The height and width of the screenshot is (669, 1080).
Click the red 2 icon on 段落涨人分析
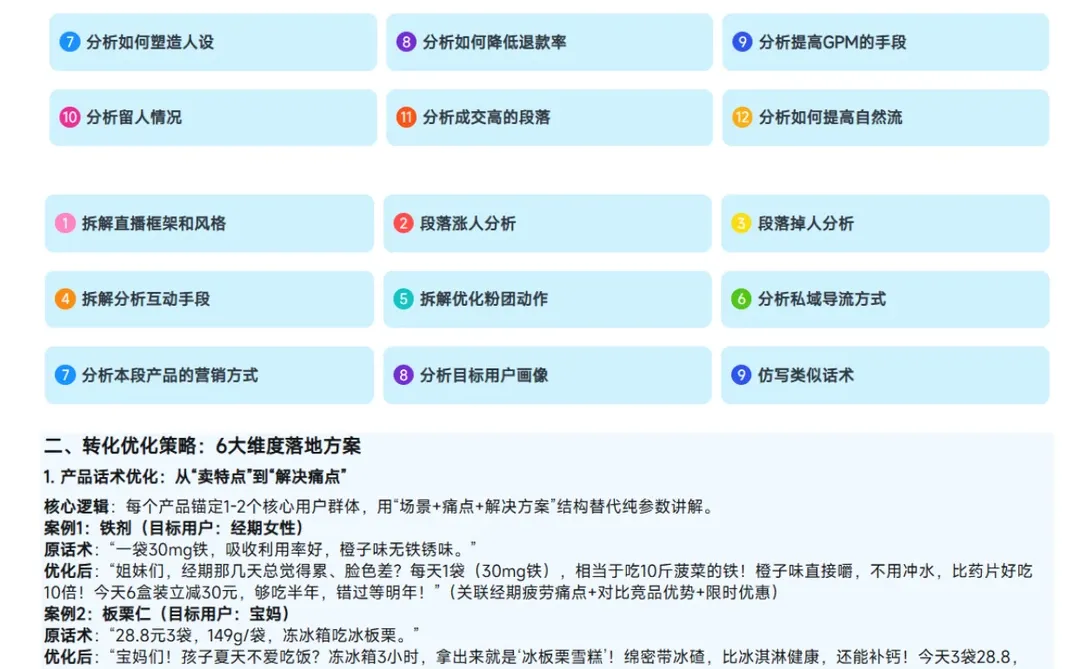click(402, 224)
